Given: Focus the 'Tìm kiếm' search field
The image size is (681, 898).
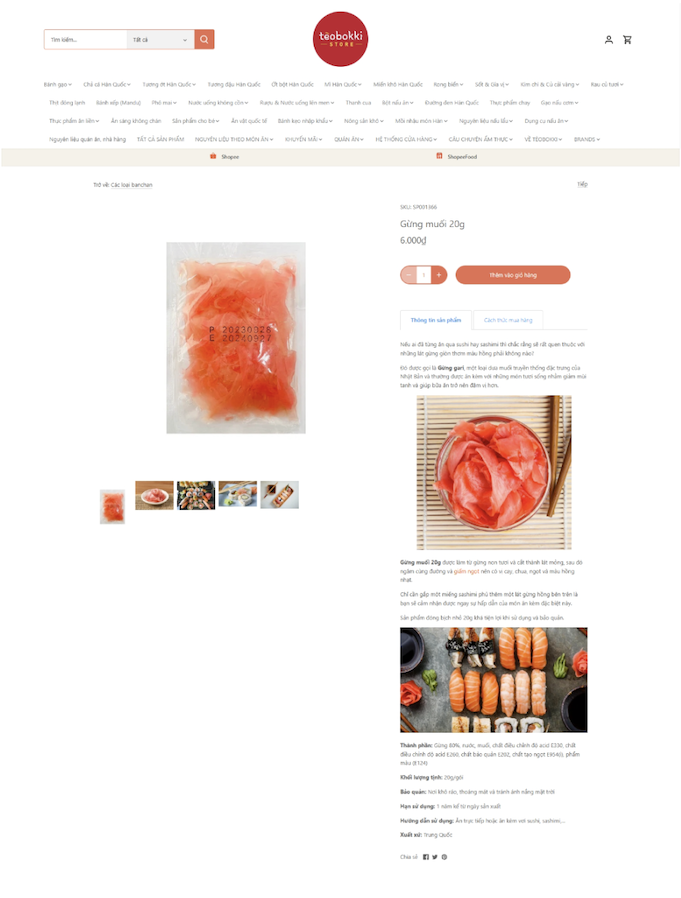Looking at the screenshot, I should (x=85, y=40).
